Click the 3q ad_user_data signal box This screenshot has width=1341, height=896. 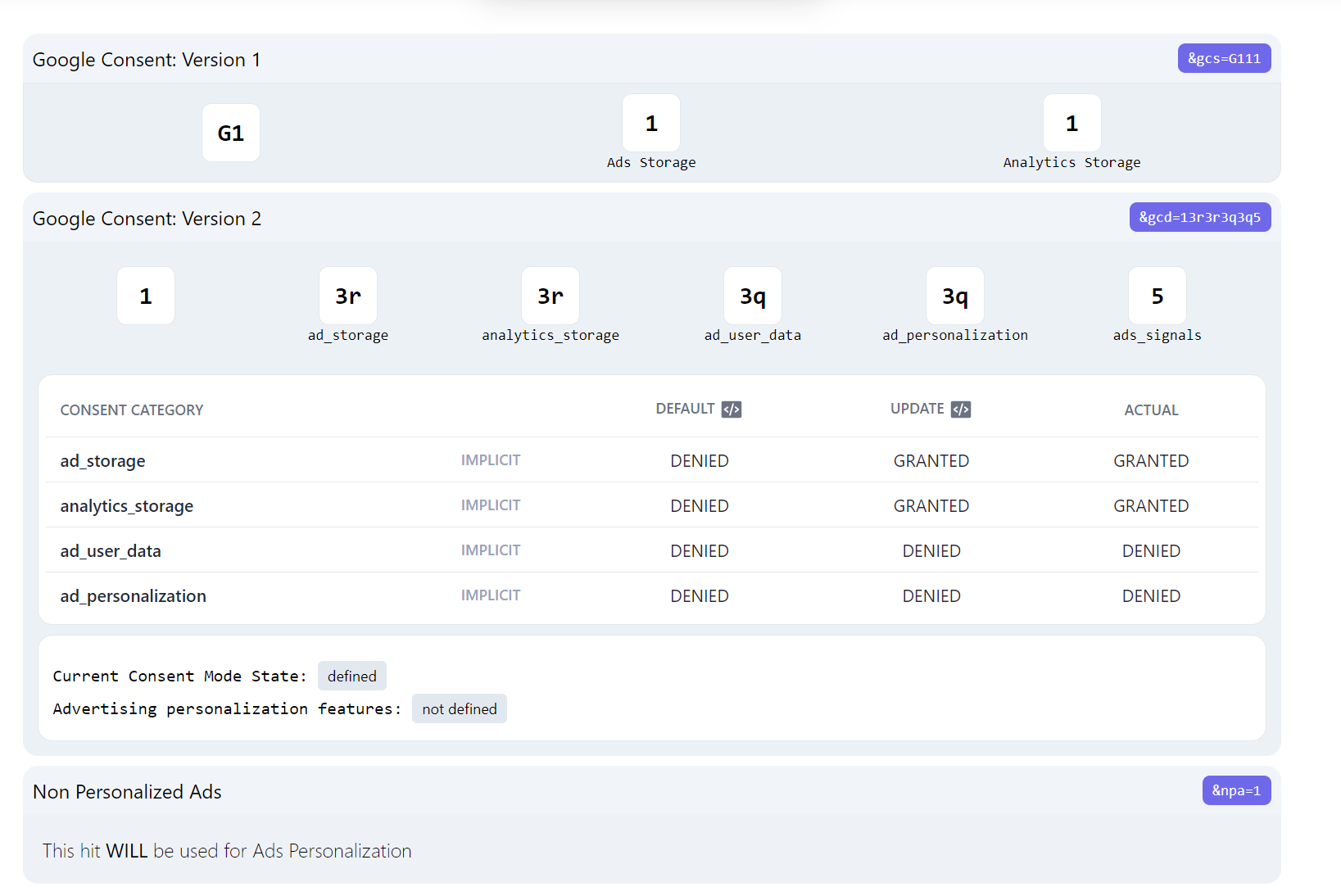[752, 296]
